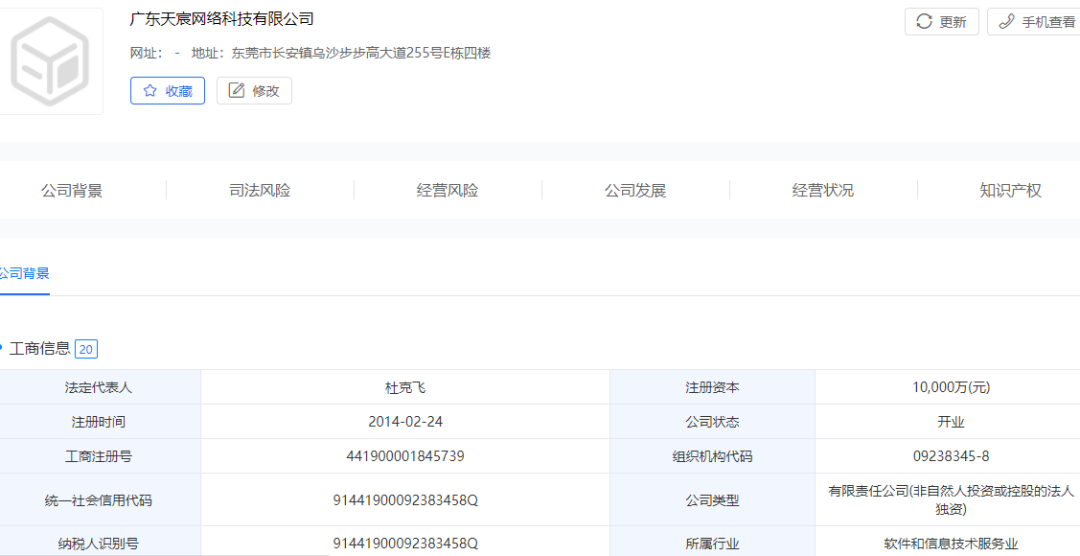Click the company address in 东莞市长安镇
This screenshot has height=556, width=1080.
pos(361,53)
